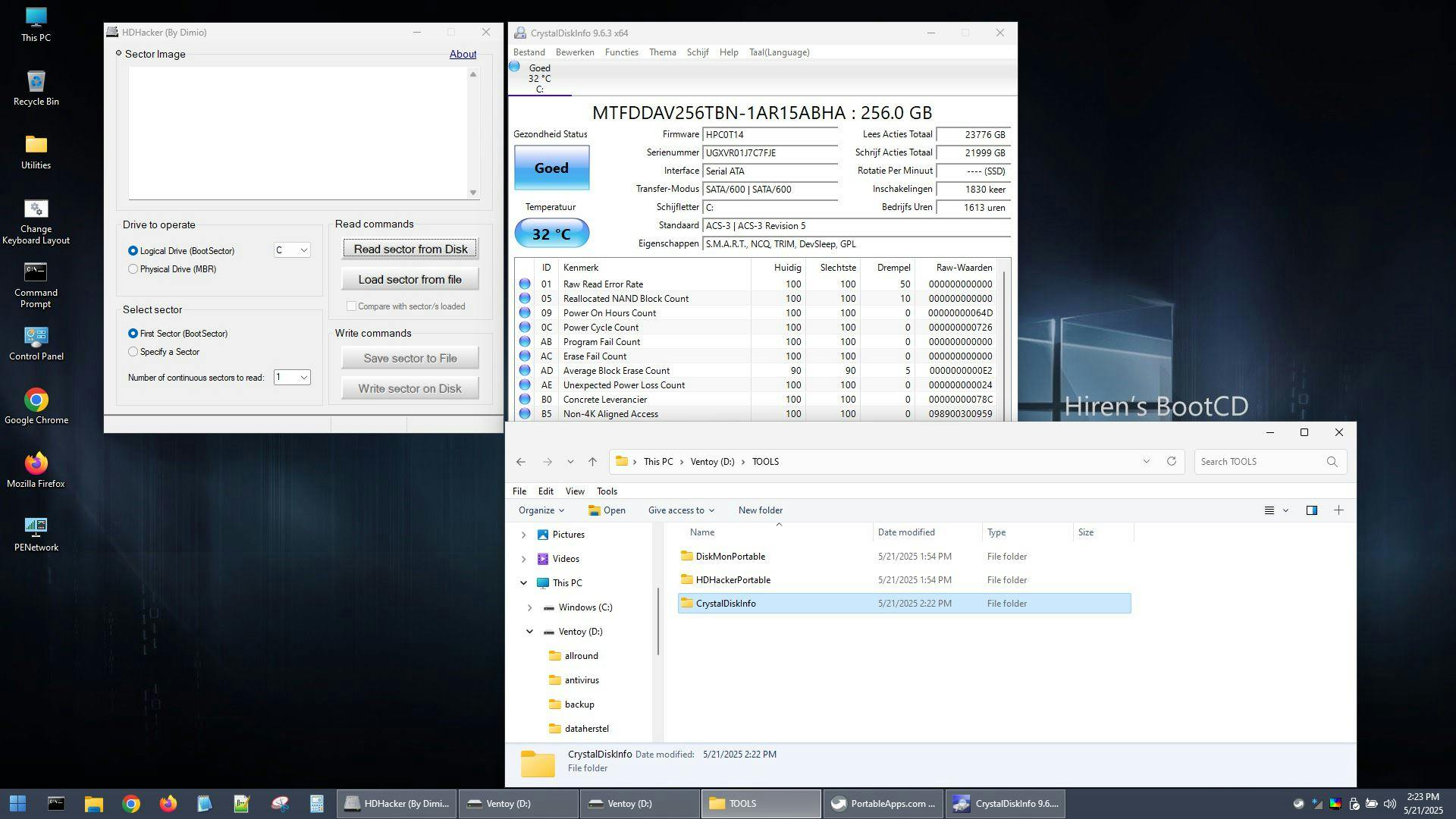Enable Compare with sector/s loaded
Viewport: 1456px width, 819px height.
351,306
